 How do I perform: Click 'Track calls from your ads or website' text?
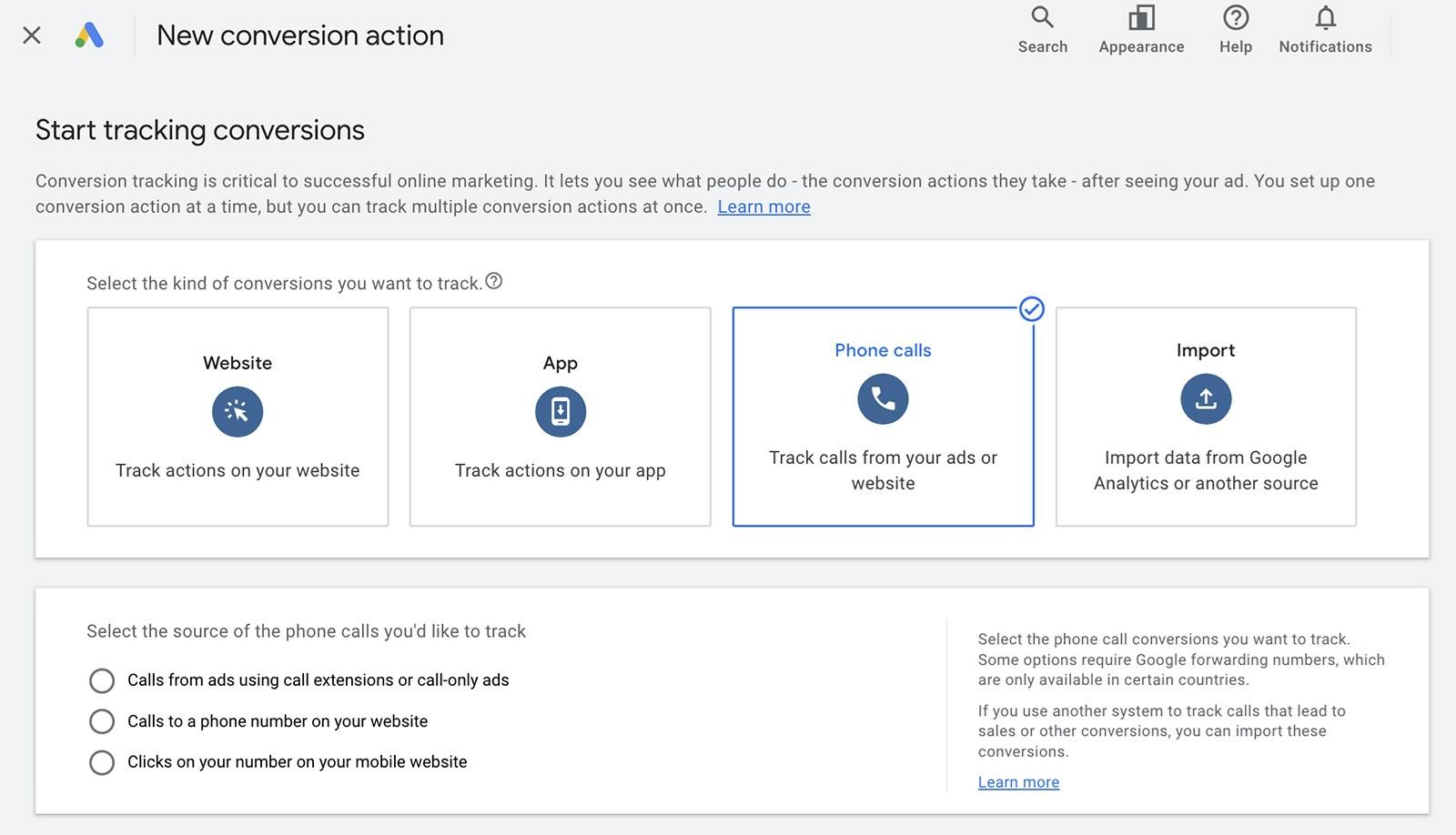tap(883, 470)
